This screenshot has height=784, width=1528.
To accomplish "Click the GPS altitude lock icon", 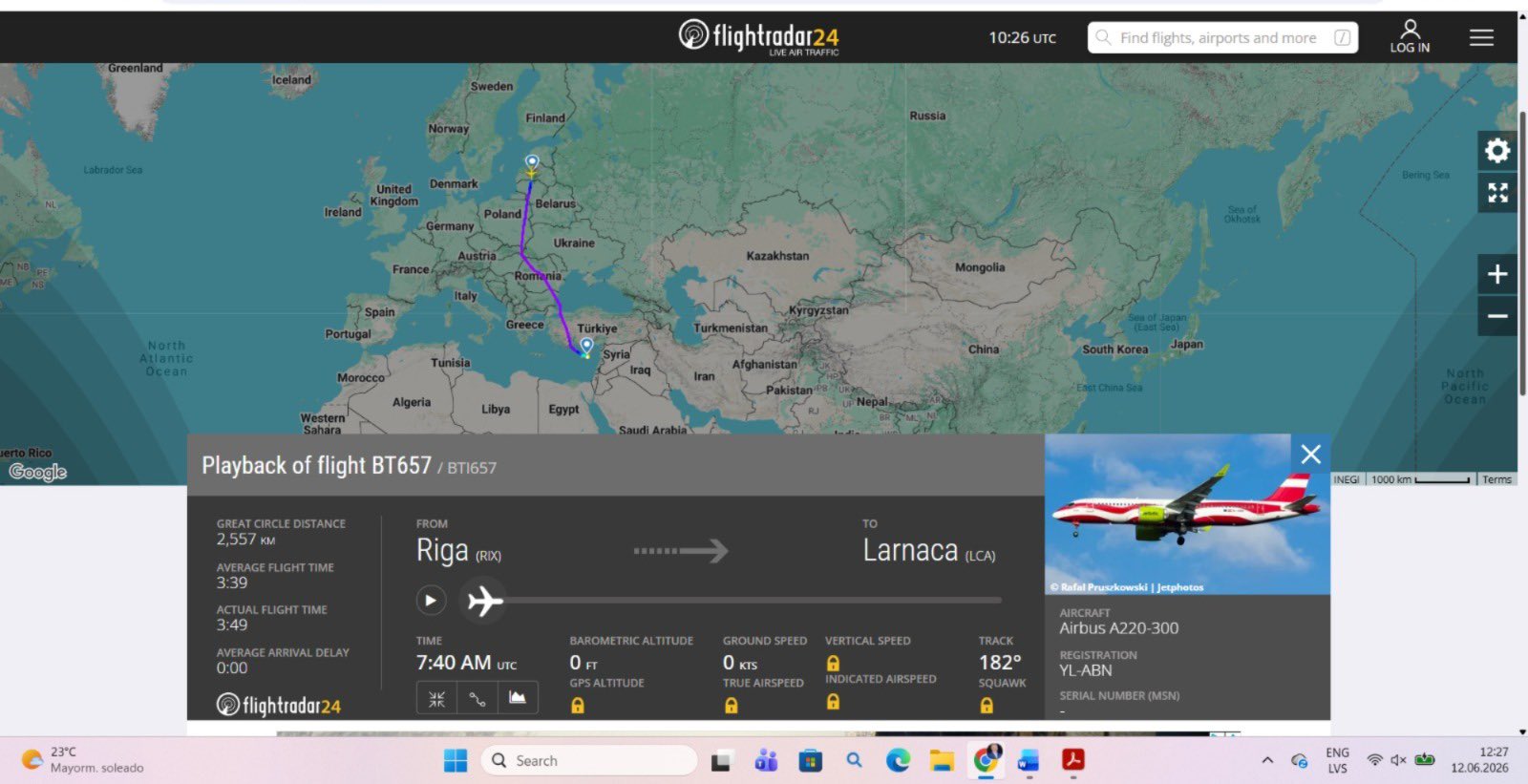I will (x=577, y=706).
